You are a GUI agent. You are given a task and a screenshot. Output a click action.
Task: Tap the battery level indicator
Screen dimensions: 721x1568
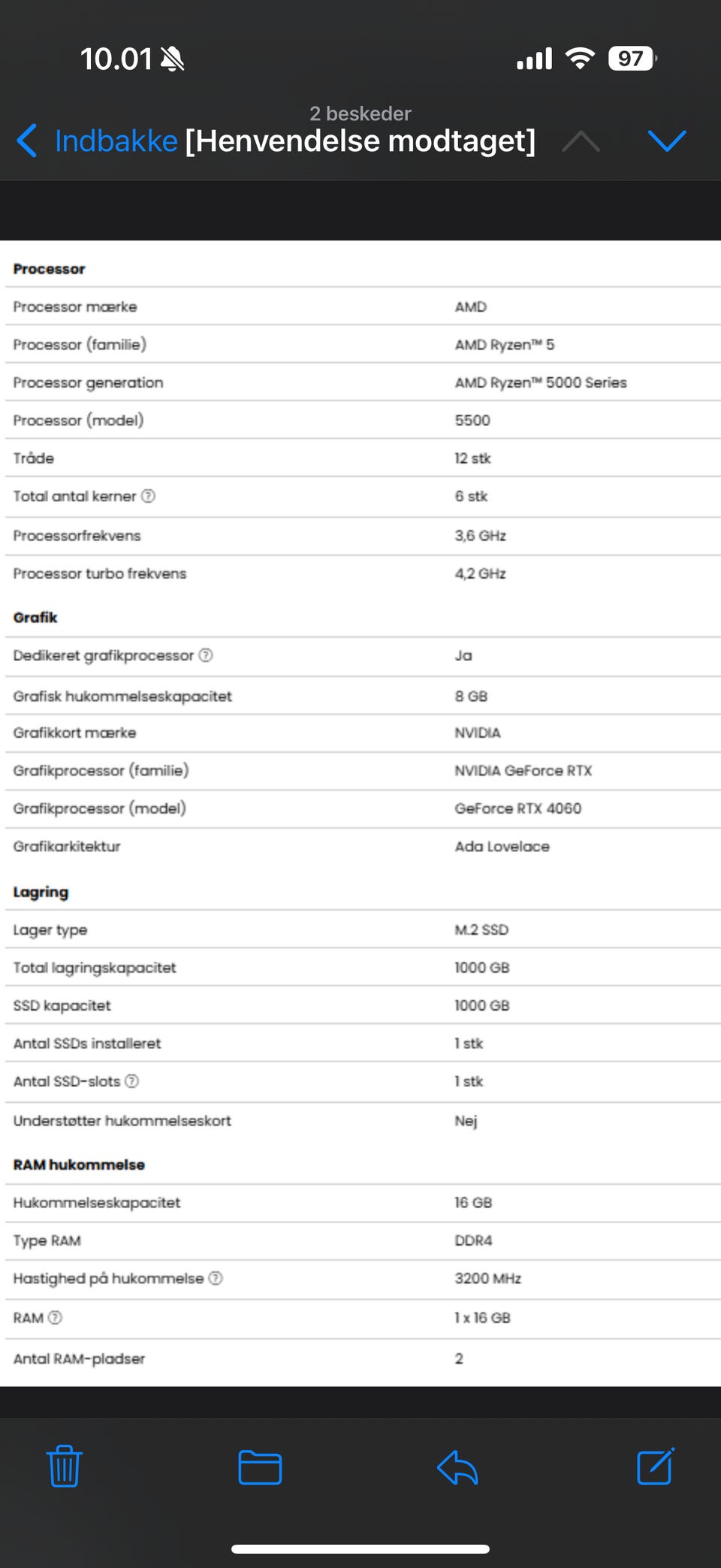click(632, 58)
